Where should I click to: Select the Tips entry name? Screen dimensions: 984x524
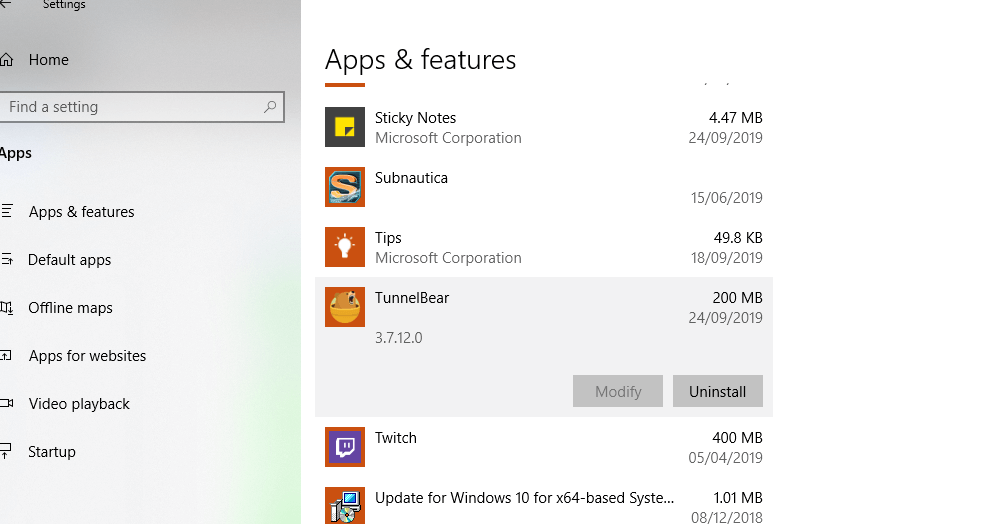tap(388, 238)
